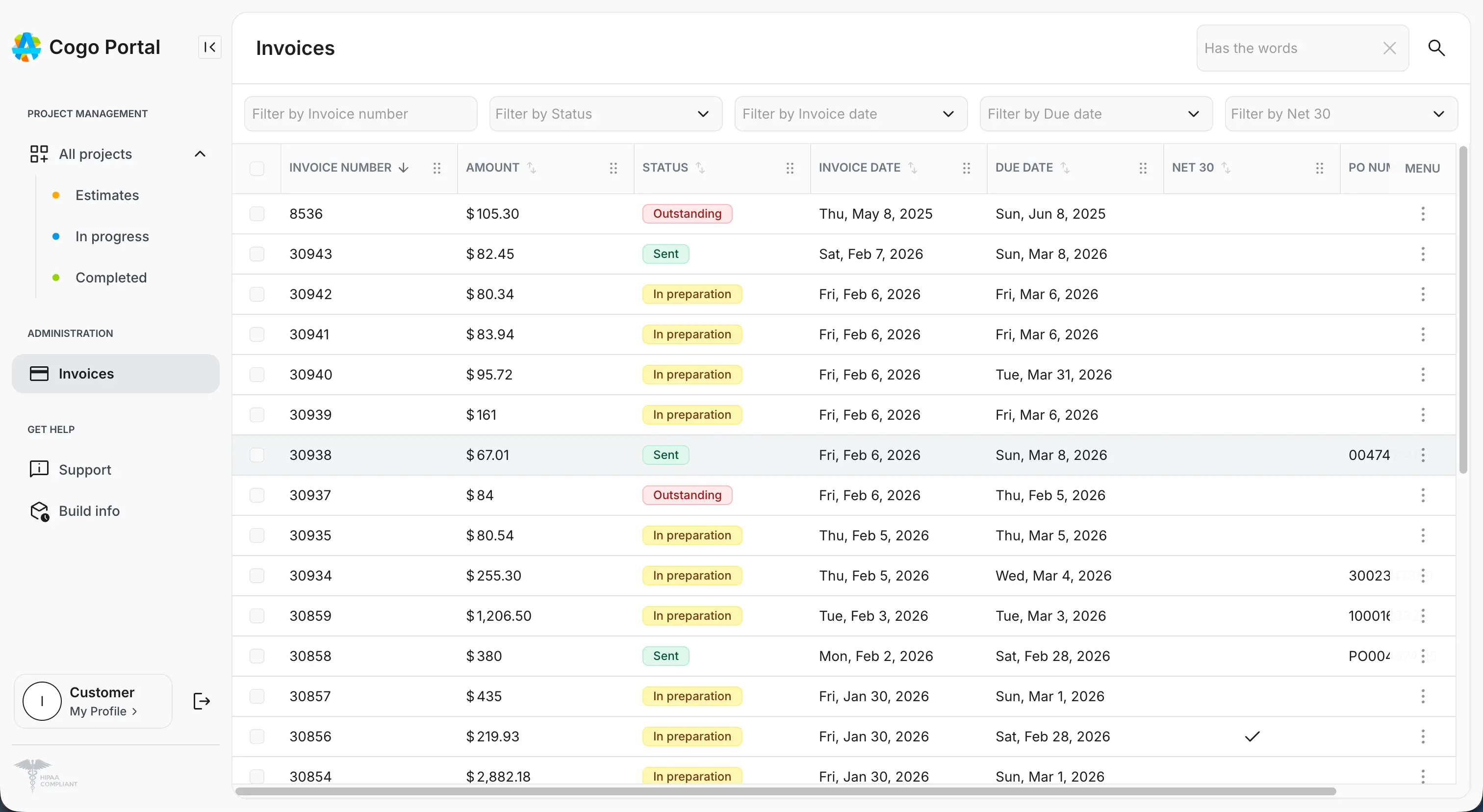Check the box for invoice 30941
This screenshot has width=1483, height=812.
coord(257,334)
